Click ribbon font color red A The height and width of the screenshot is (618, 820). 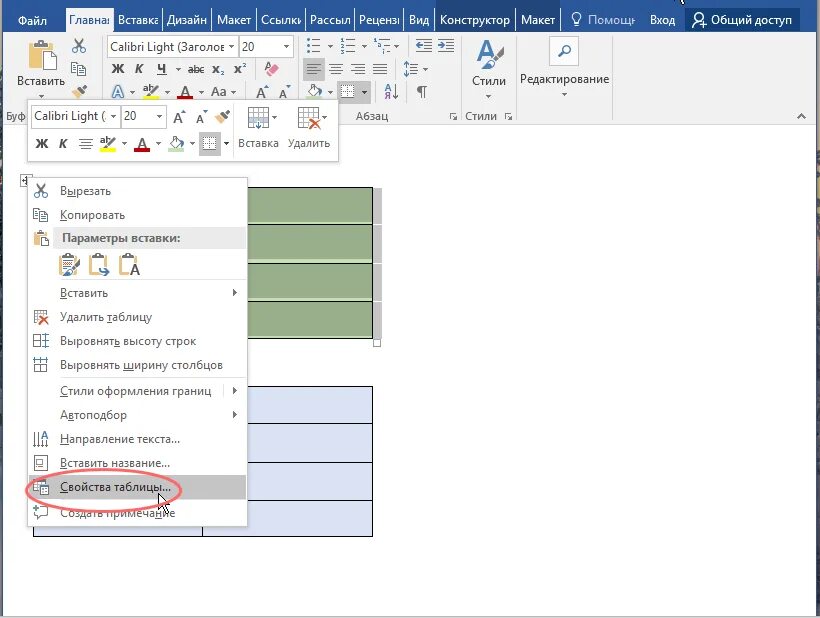(x=185, y=93)
